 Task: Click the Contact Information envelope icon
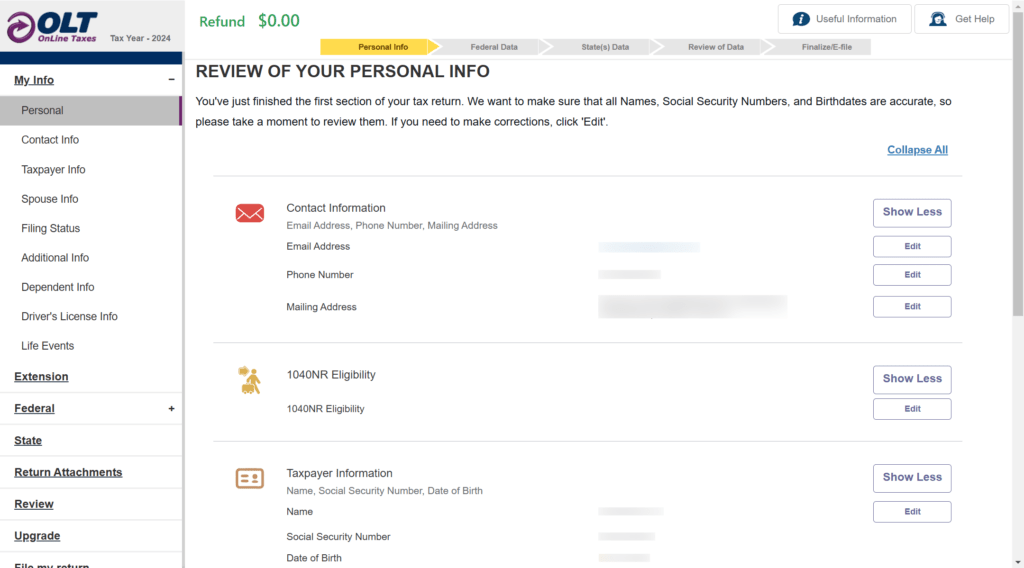coord(249,213)
